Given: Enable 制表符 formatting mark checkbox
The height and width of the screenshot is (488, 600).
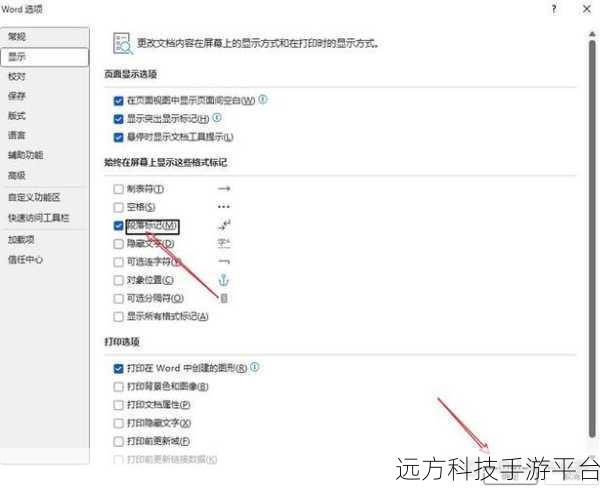Looking at the screenshot, I should click(x=118, y=189).
